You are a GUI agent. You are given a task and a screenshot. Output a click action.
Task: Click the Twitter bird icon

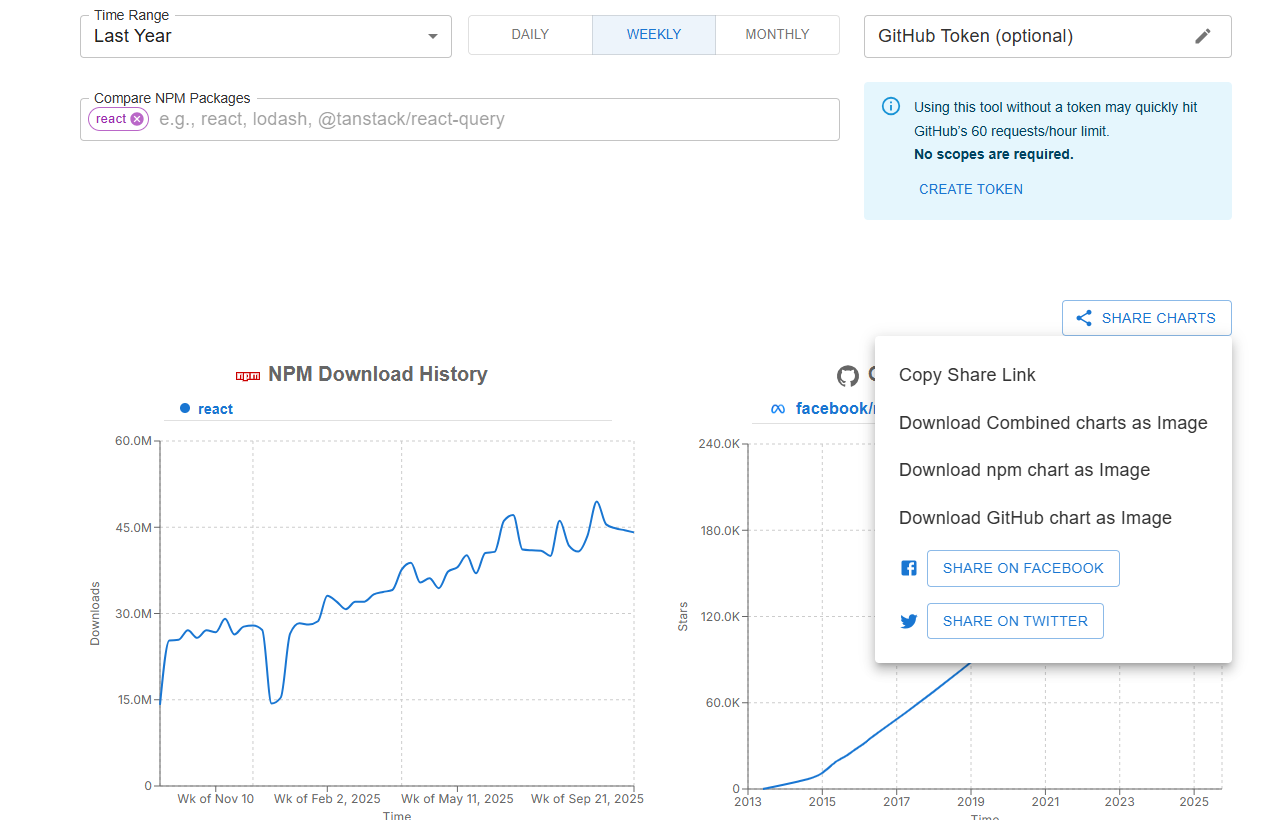pos(908,621)
